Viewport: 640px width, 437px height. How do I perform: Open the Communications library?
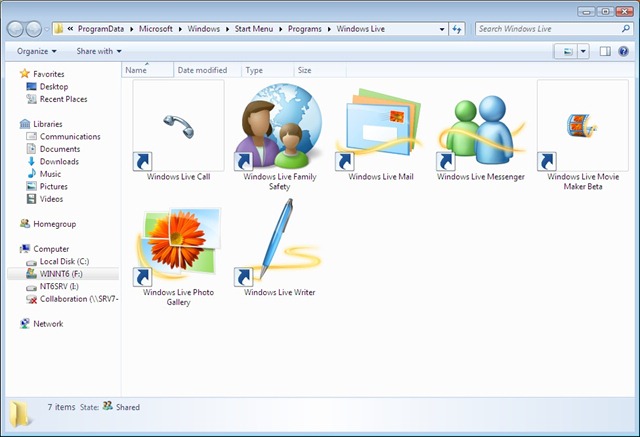(x=70, y=137)
